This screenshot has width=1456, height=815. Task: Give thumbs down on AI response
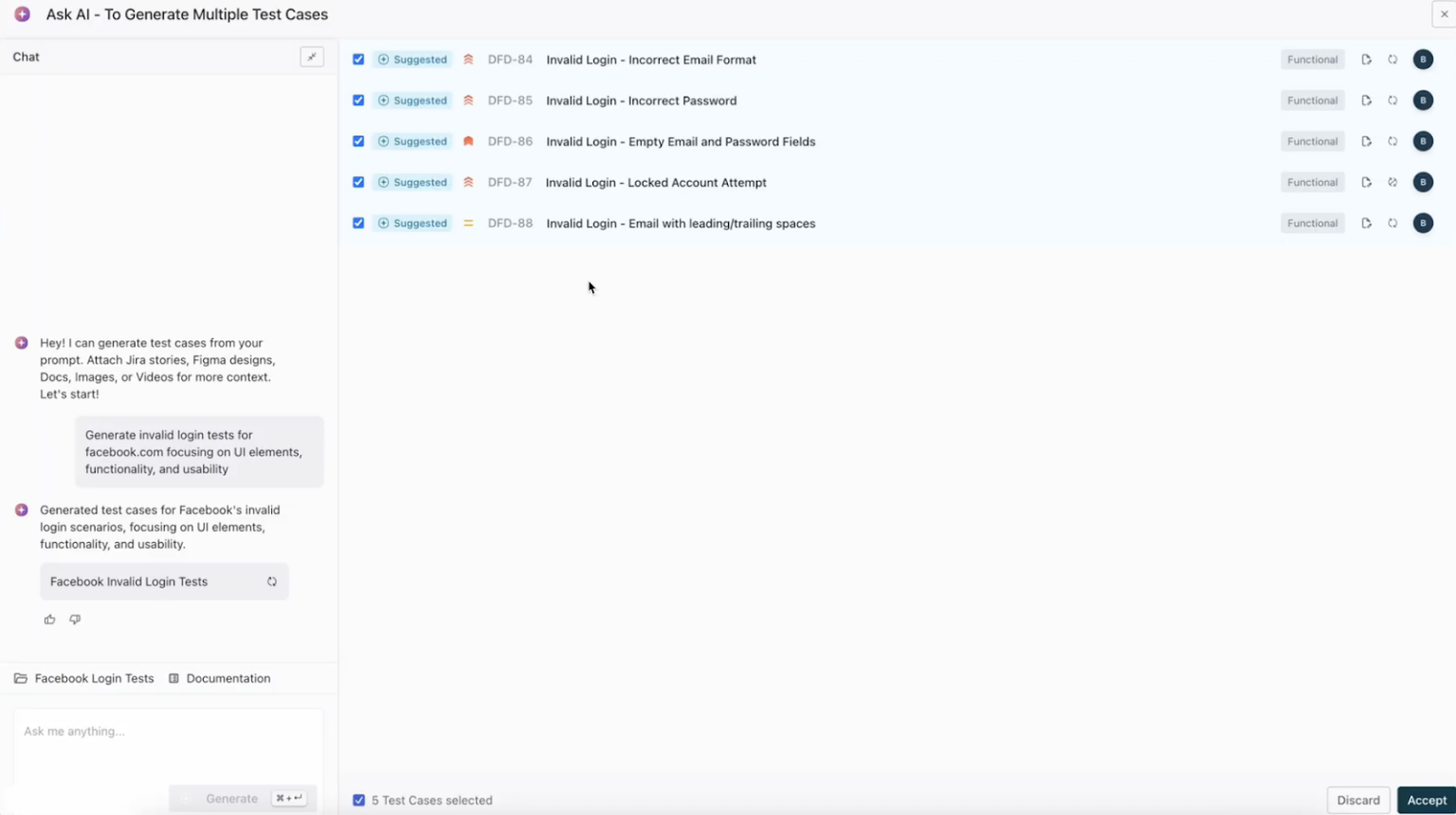(74, 619)
